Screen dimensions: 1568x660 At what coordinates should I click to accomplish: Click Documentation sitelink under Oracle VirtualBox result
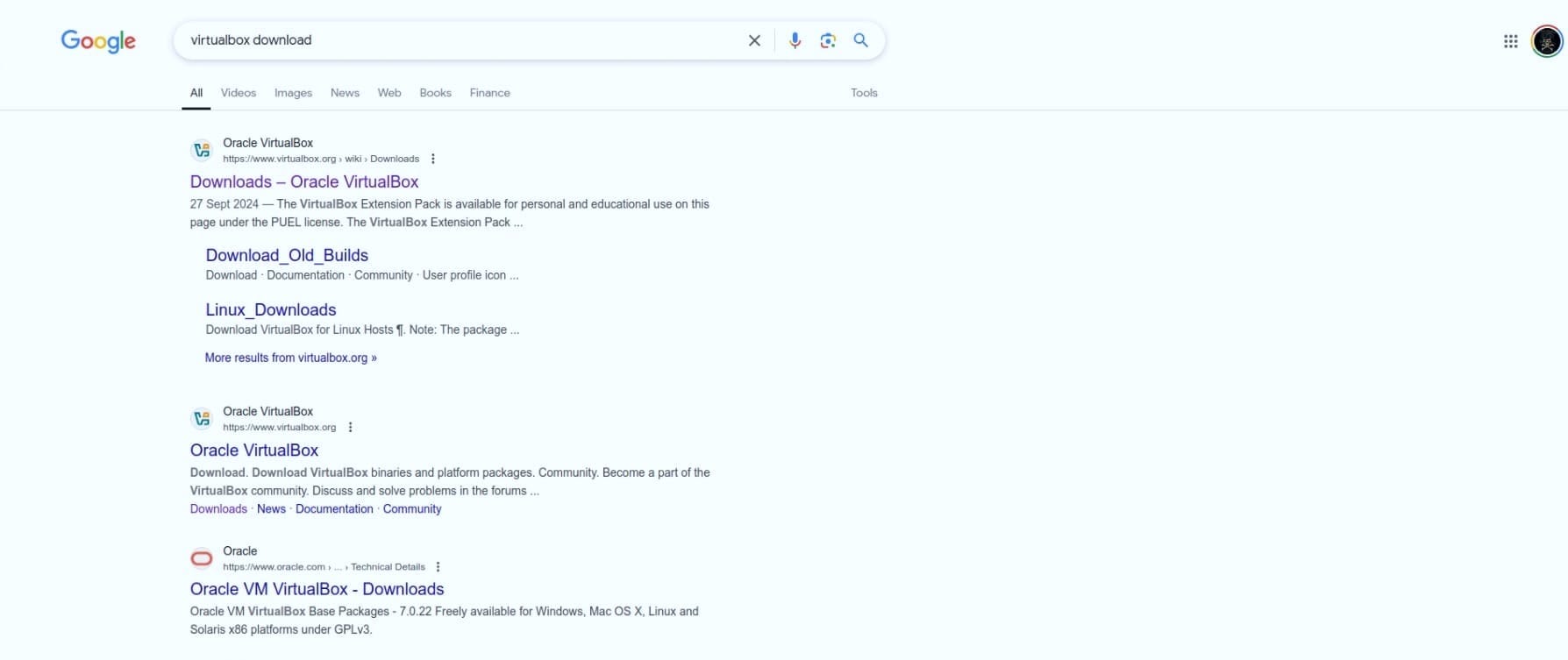click(334, 509)
